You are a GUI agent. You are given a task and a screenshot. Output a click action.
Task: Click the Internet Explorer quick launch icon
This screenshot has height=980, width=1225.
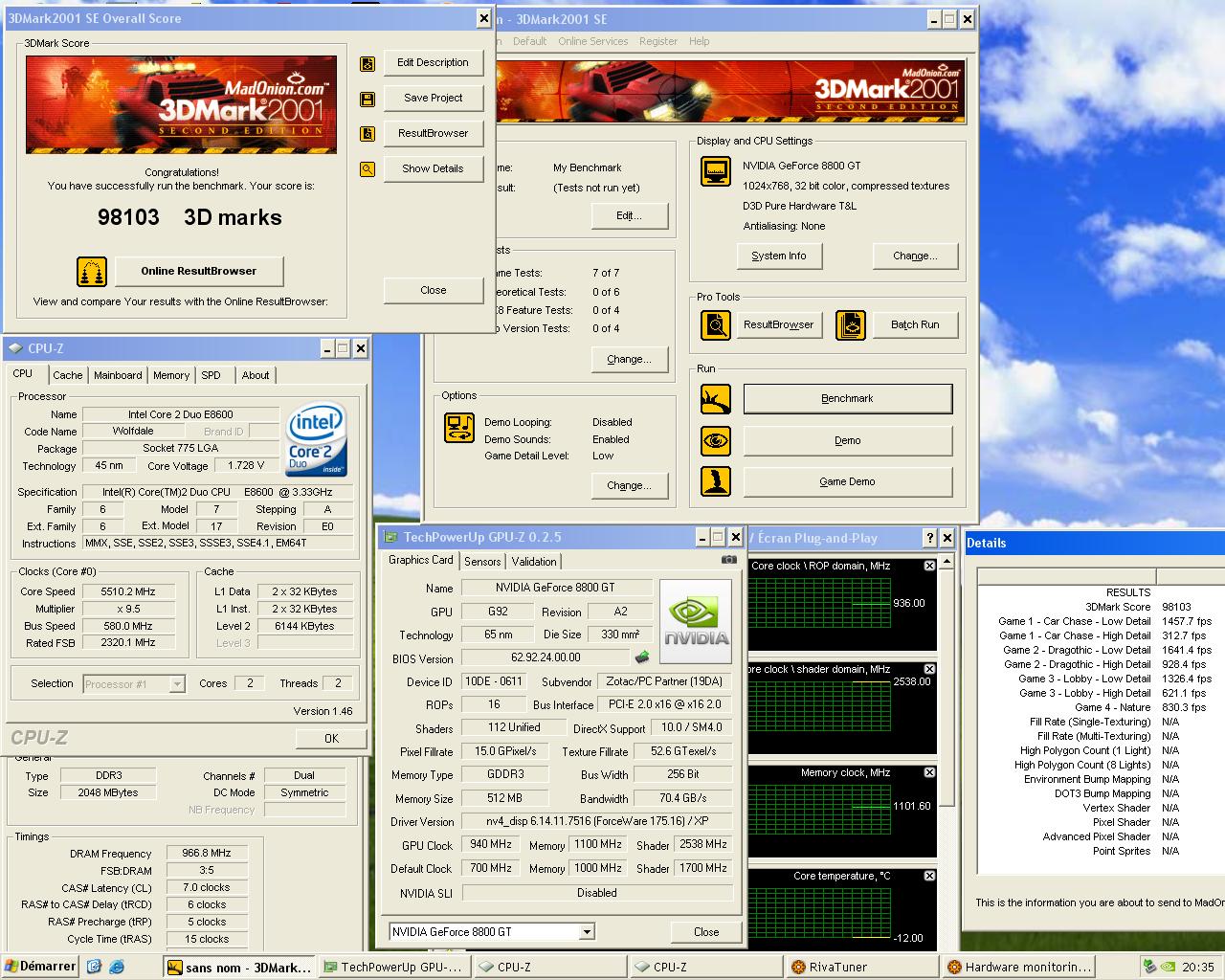117,967
